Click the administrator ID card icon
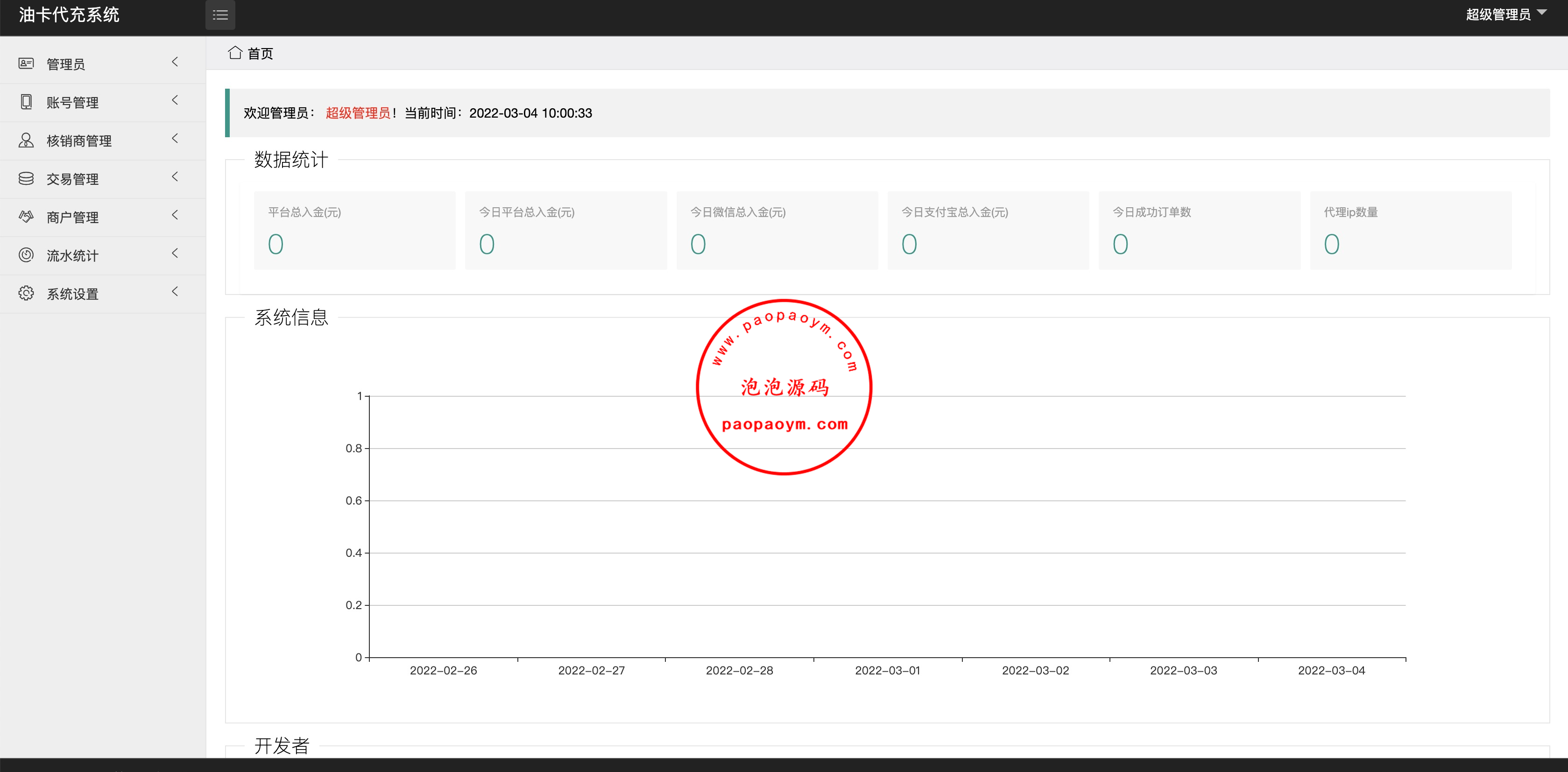 coord(26,63)
